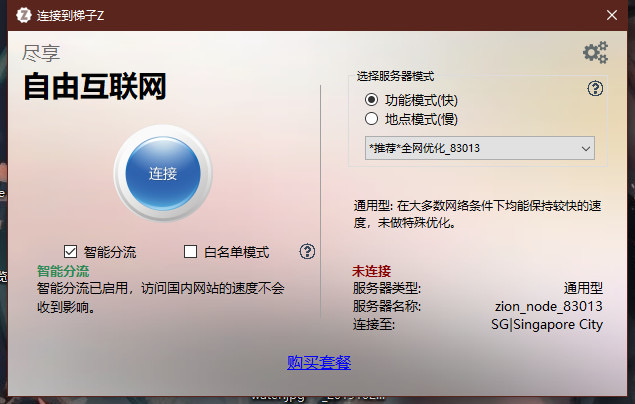Image resolution: width=635 pixels, height=404 pixels.
Task: Click the 未连接 status text
Action: [371, 271]
